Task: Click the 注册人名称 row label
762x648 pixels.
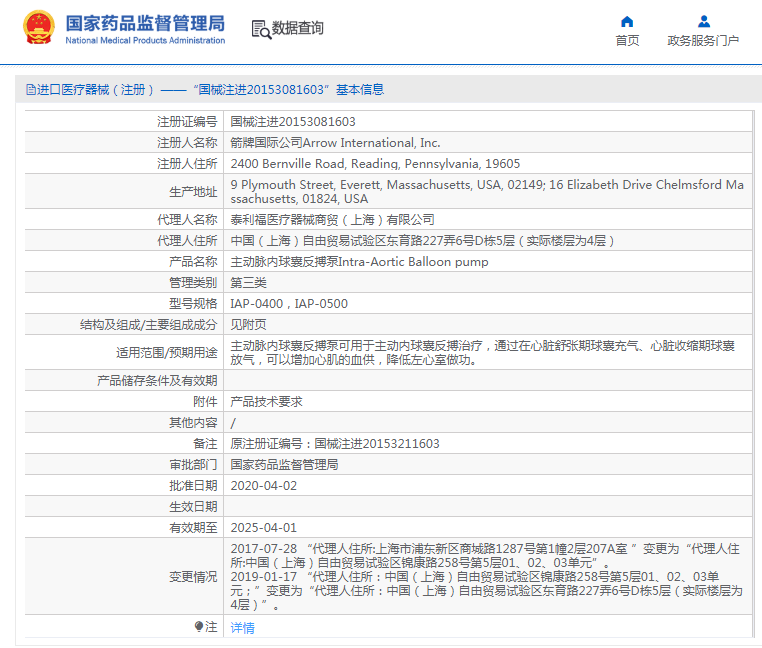Action: [x=187, y=143]
